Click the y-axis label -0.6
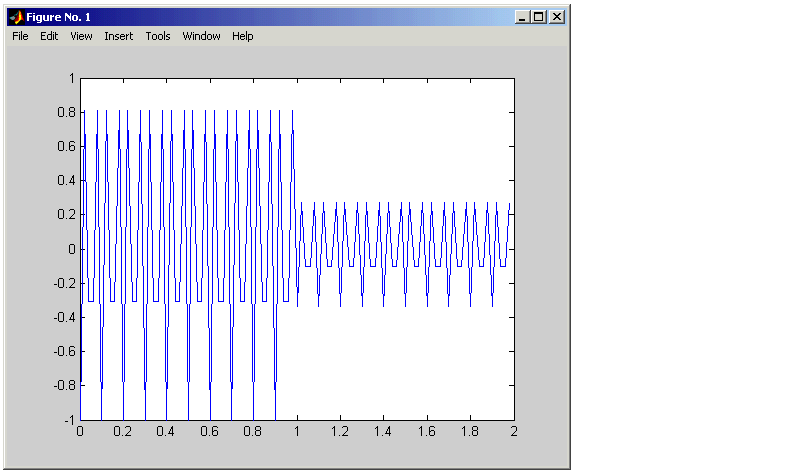Image resolution: width=800 pixels, height=475 pixels. [x=65, y=351]
